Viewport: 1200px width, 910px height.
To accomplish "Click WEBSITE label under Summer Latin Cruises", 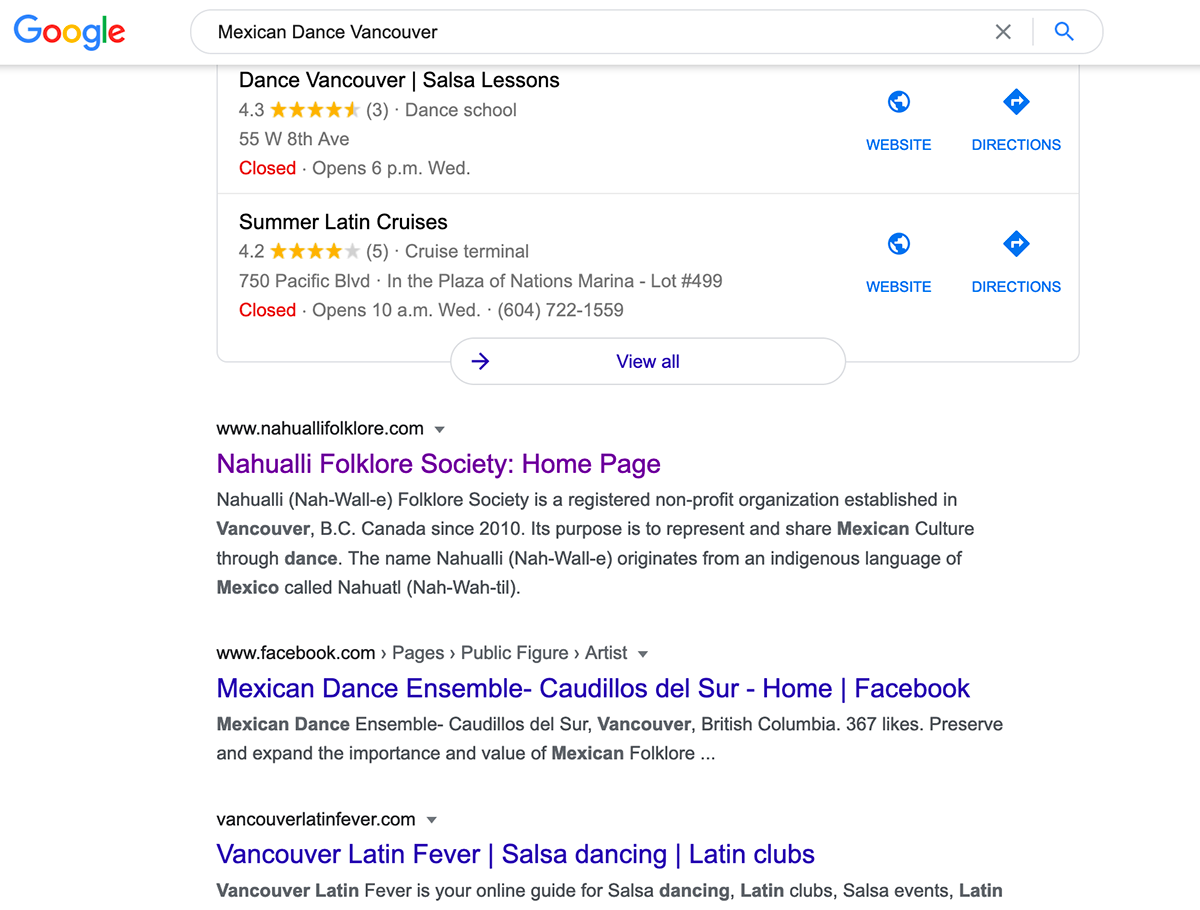I will pos(899,287).
